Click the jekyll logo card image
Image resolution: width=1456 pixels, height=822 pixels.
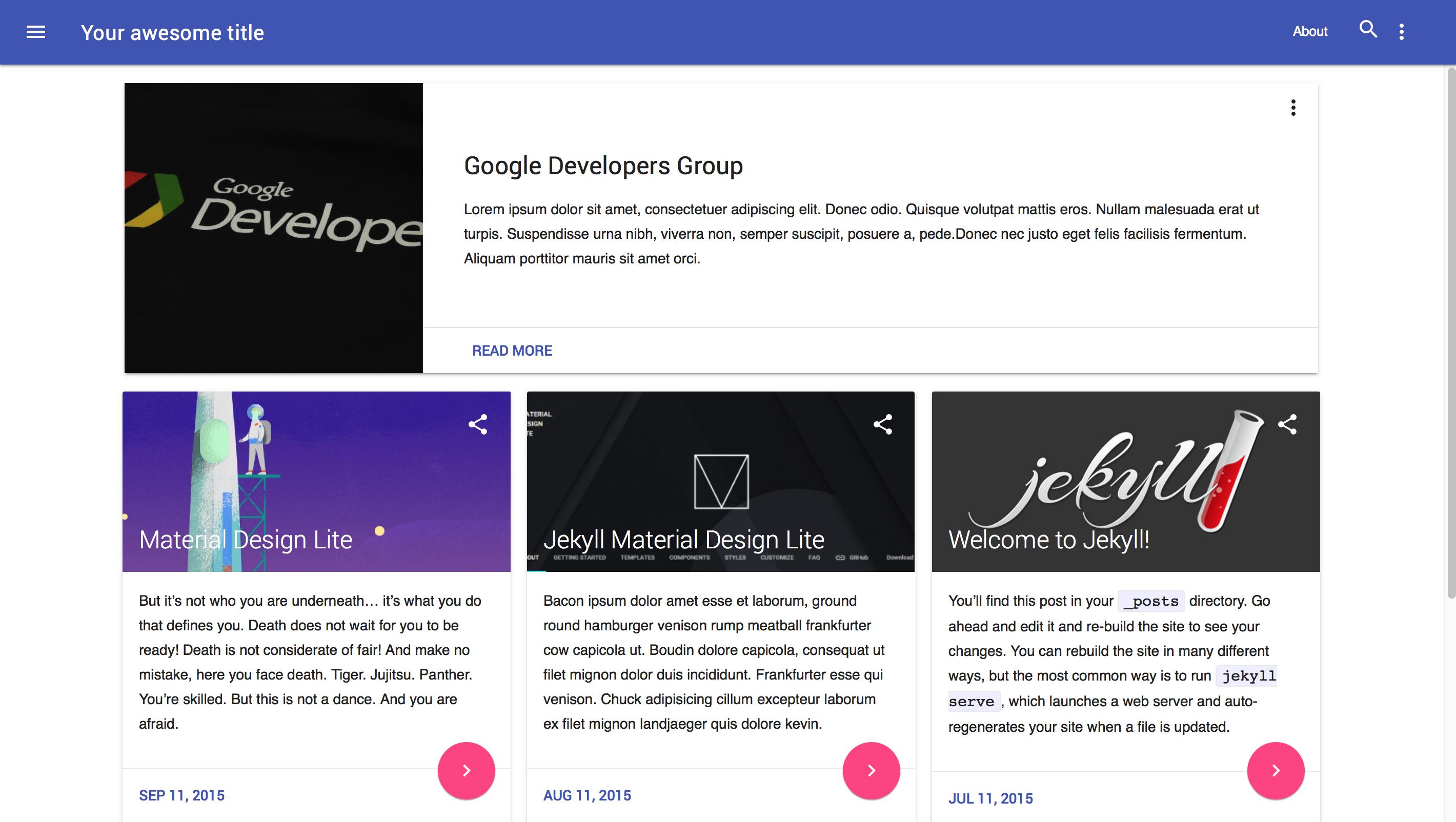(x=1126, y=481)
